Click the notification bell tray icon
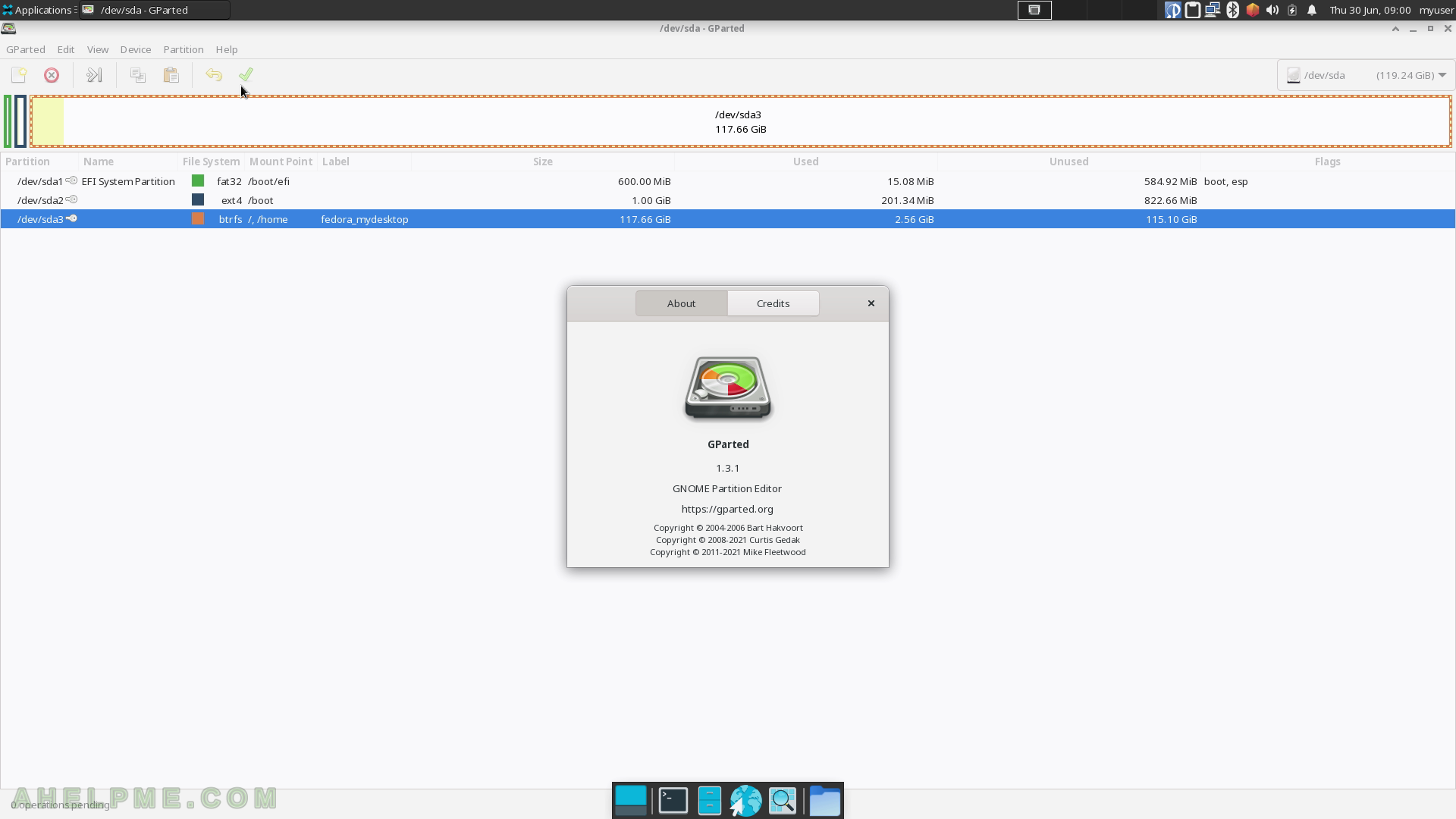The height and width of the screenshot is (819, 1456). 1312,10
